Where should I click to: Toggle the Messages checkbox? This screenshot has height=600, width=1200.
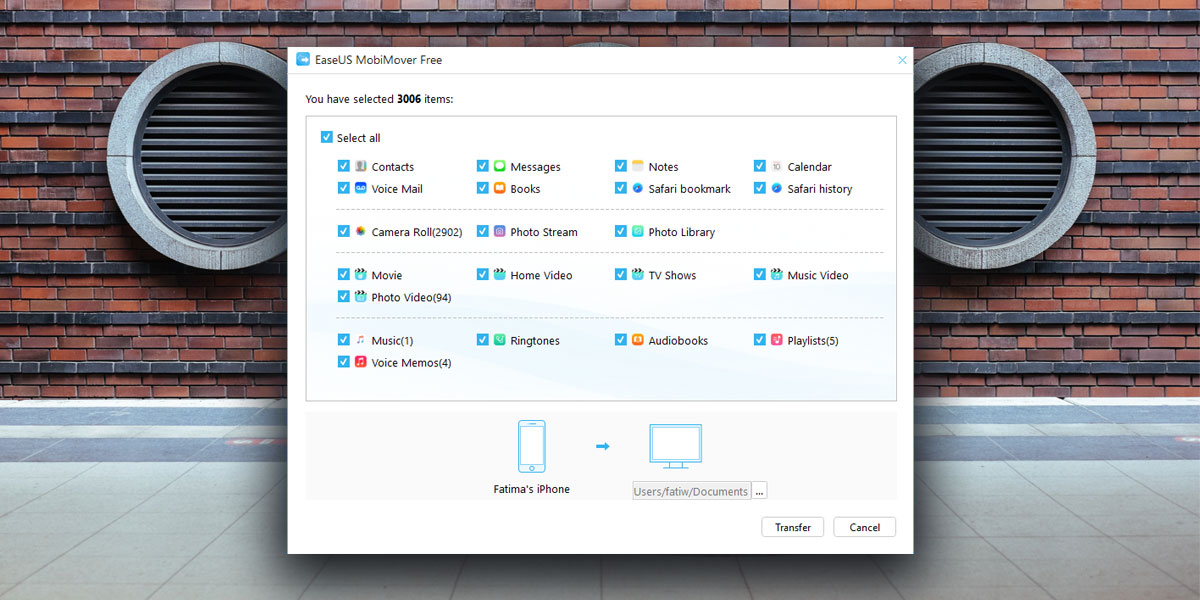tap(482, 166)
